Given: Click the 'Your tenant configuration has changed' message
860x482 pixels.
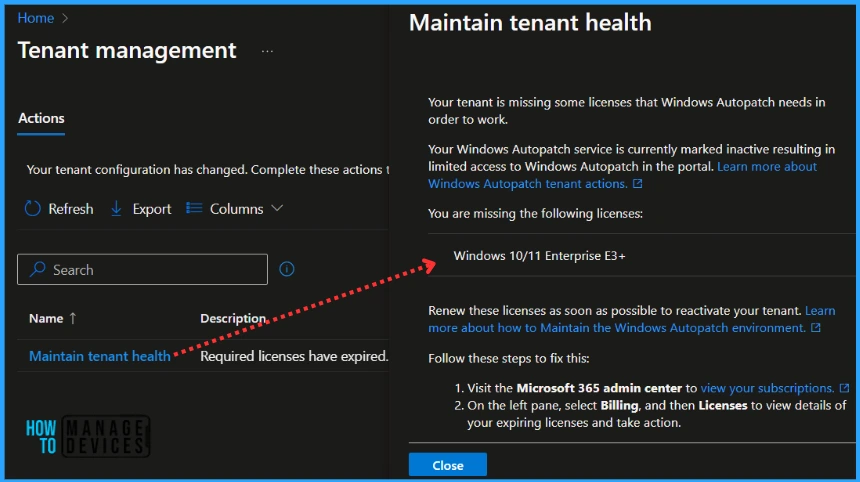Looking at the screenshot, I should click(208, 170).
